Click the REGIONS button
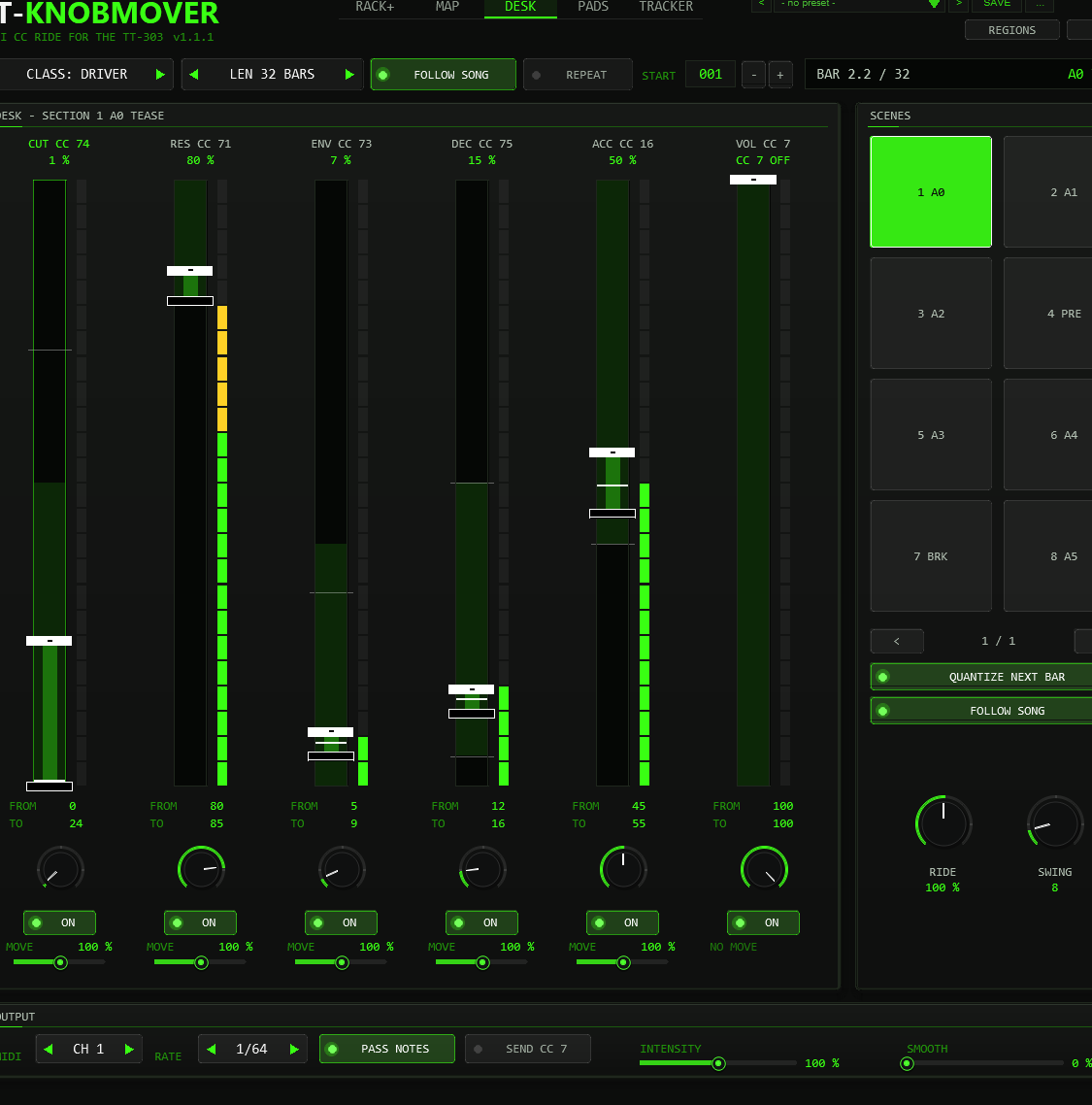The height and width of the screenshot is (1105, 1092). point(1011,30)
